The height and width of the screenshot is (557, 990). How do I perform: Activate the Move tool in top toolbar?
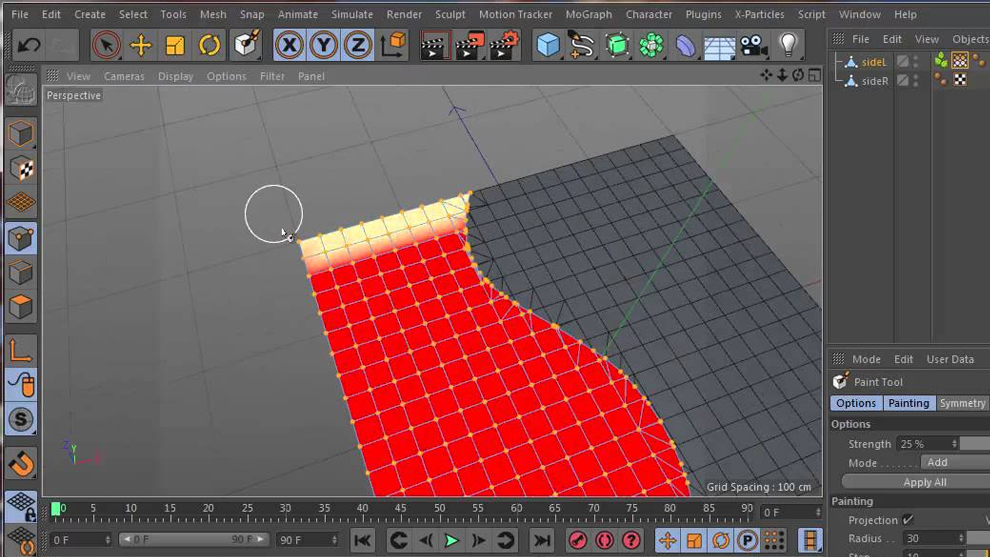(141, 45)
